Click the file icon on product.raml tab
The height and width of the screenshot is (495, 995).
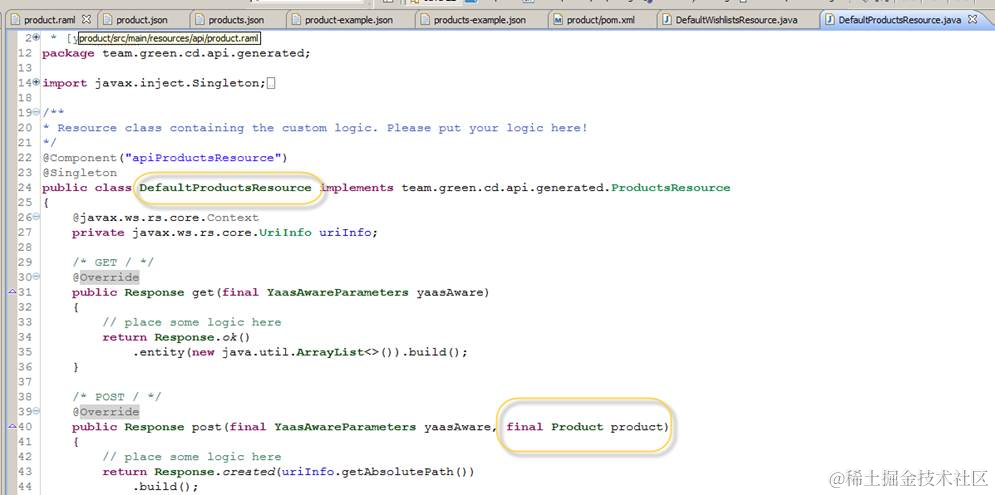pos(15,20)
